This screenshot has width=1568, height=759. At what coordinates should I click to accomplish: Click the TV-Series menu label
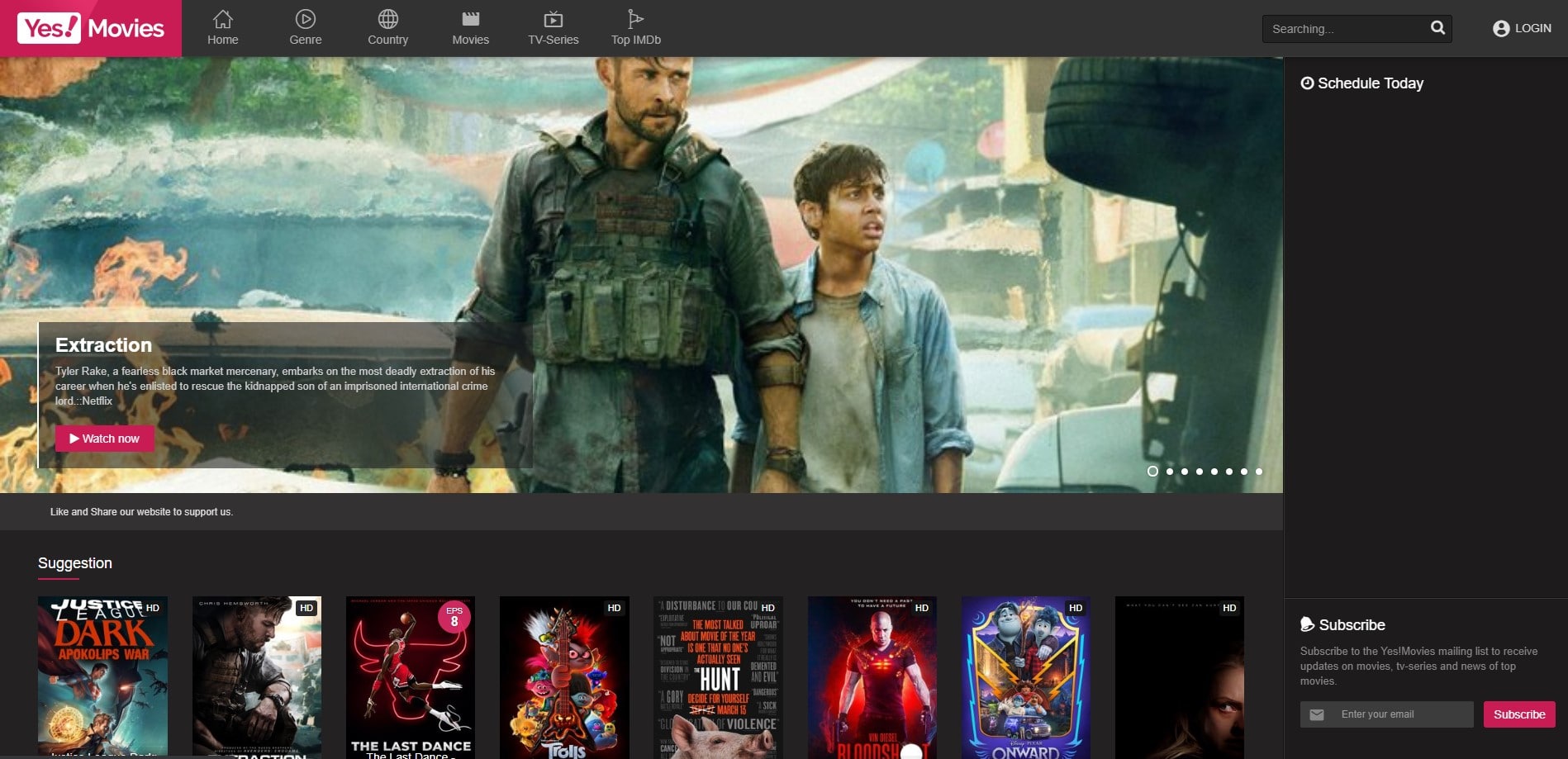point(554,40)
